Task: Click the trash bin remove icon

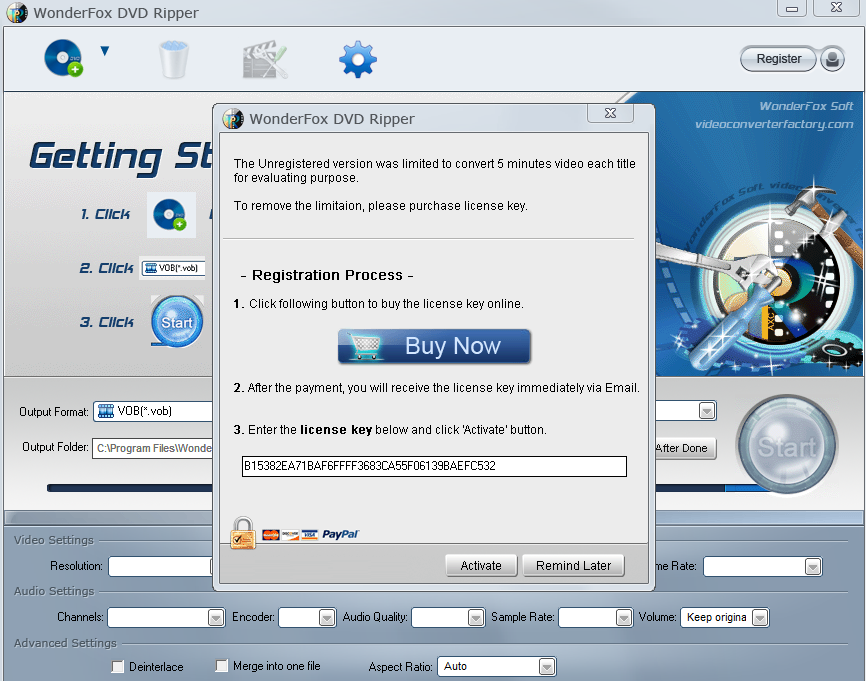Action: (173, 59)
